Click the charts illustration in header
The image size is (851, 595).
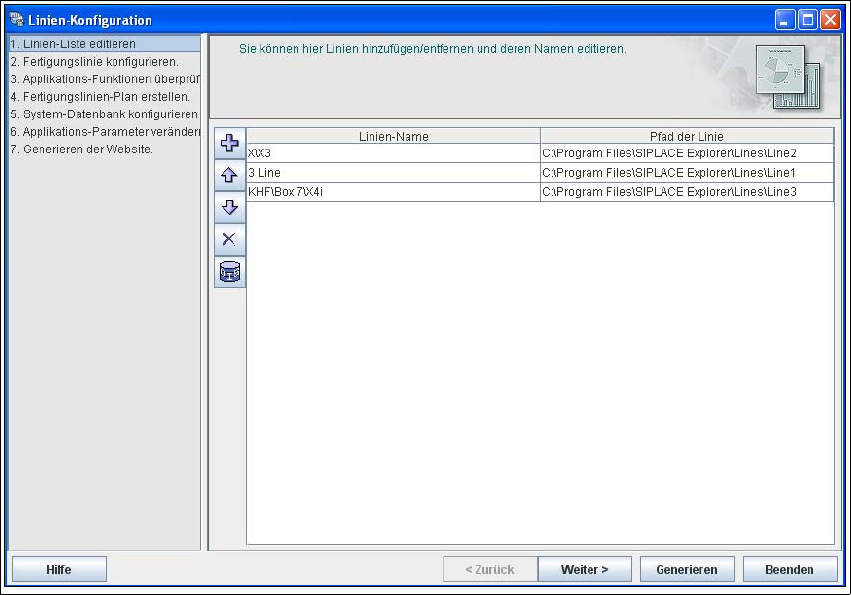click(788, 77)
